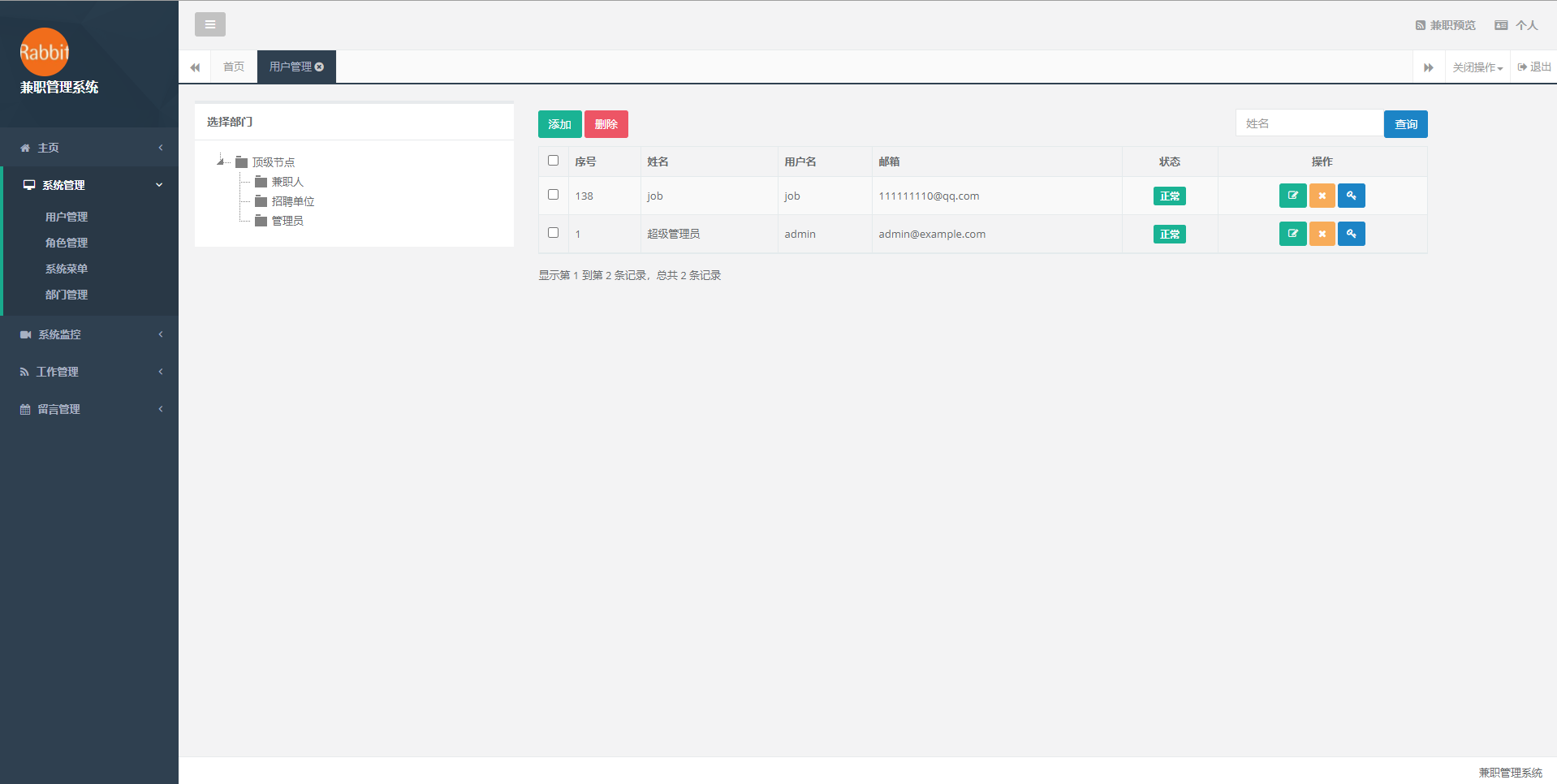This screenshot has width=1557, height=784.
Task: Switch to the 首页 tab
Action: point(234,67)
